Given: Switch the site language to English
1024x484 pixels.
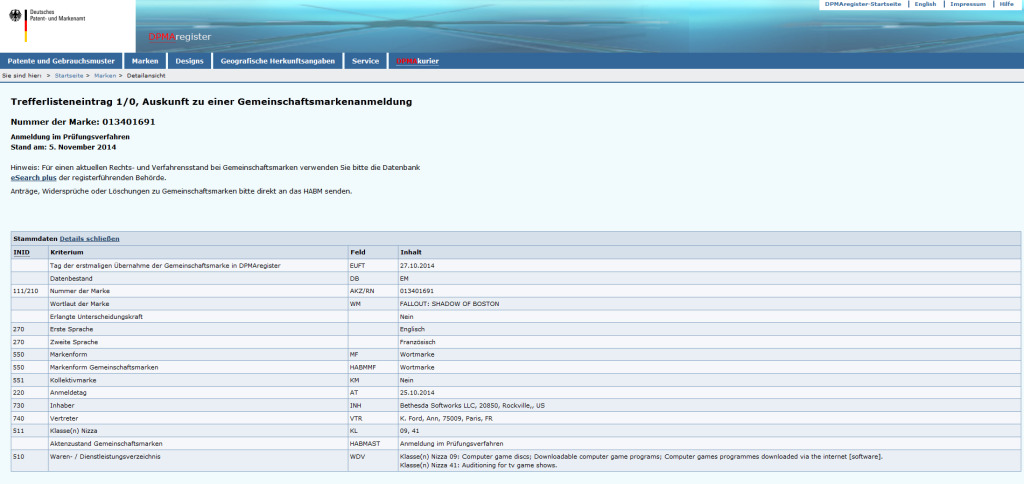Looking at the screenshot, I should coord(925,5).
